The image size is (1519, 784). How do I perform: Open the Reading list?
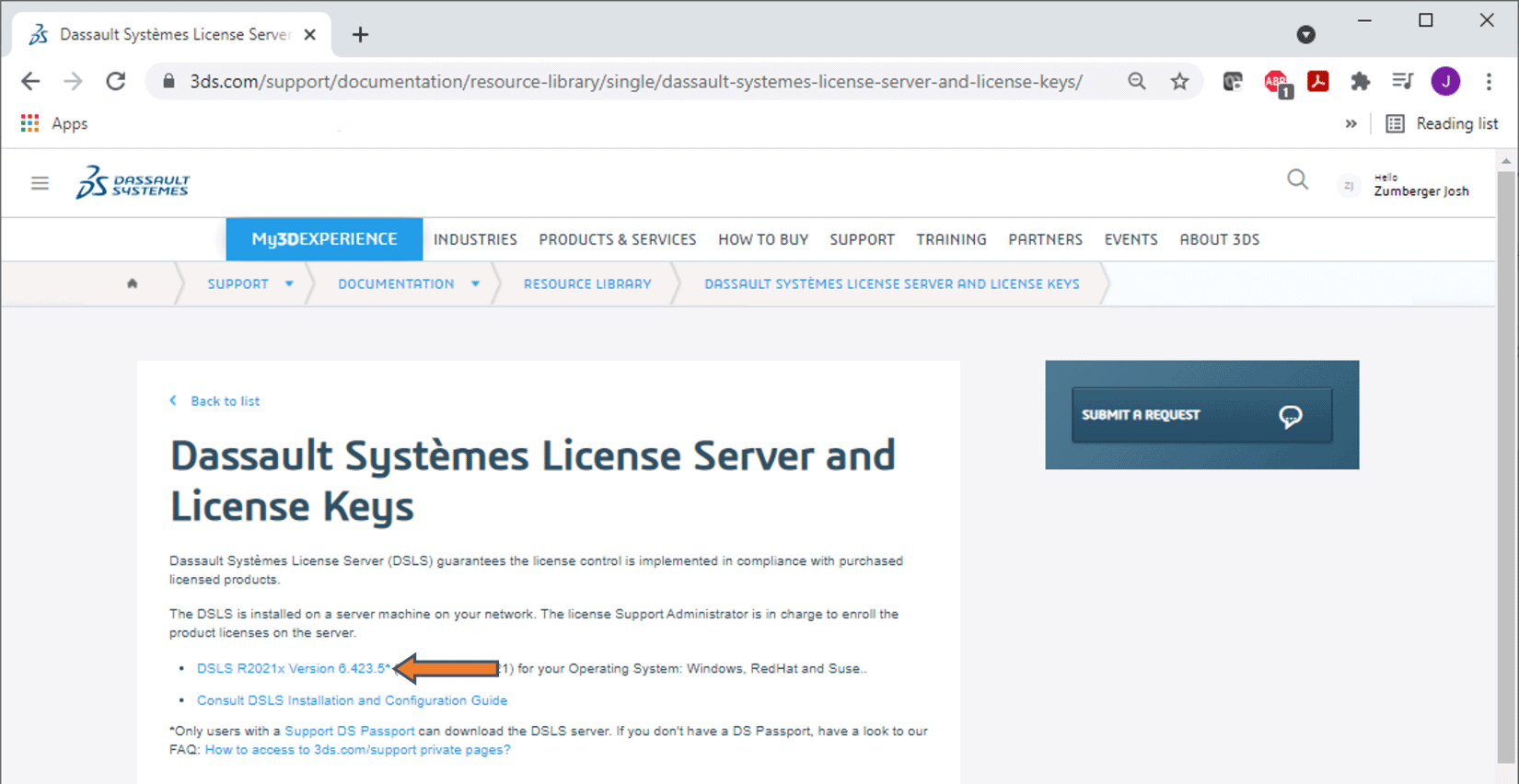pyautogui.click(x=1443, y=123)
